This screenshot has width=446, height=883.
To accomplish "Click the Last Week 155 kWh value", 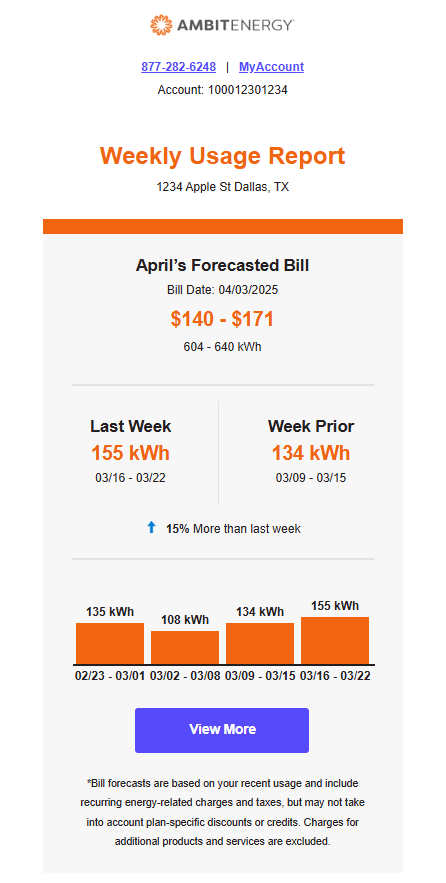I will 131,453.
